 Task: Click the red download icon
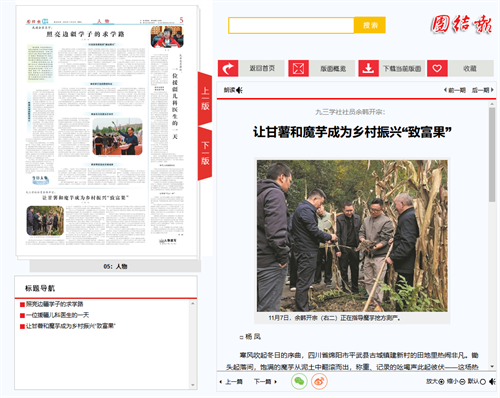click(x=368, y=69)
